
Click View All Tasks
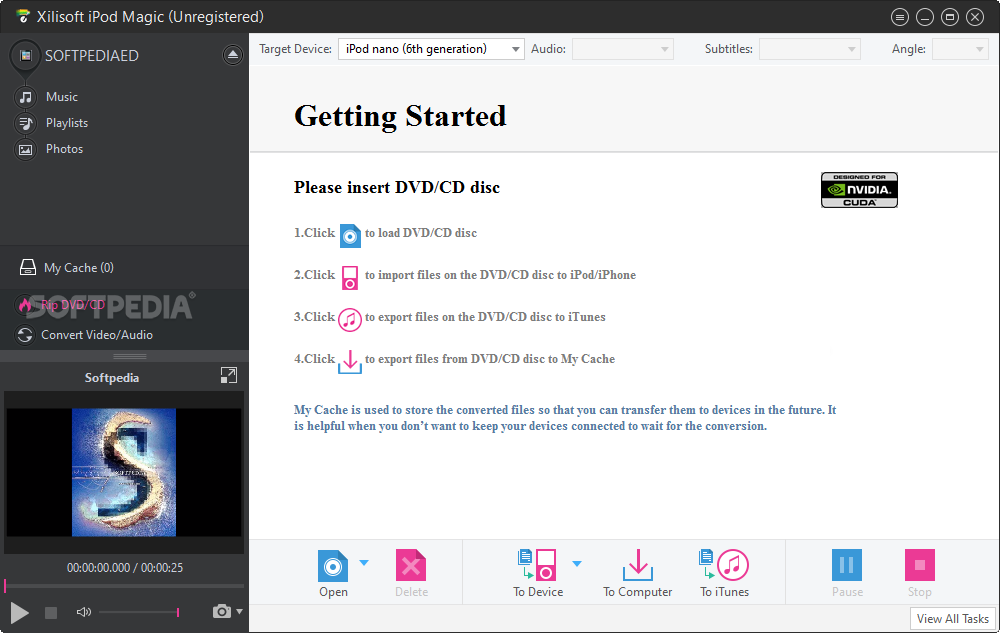pyautogui.click(x=953, y=618)
